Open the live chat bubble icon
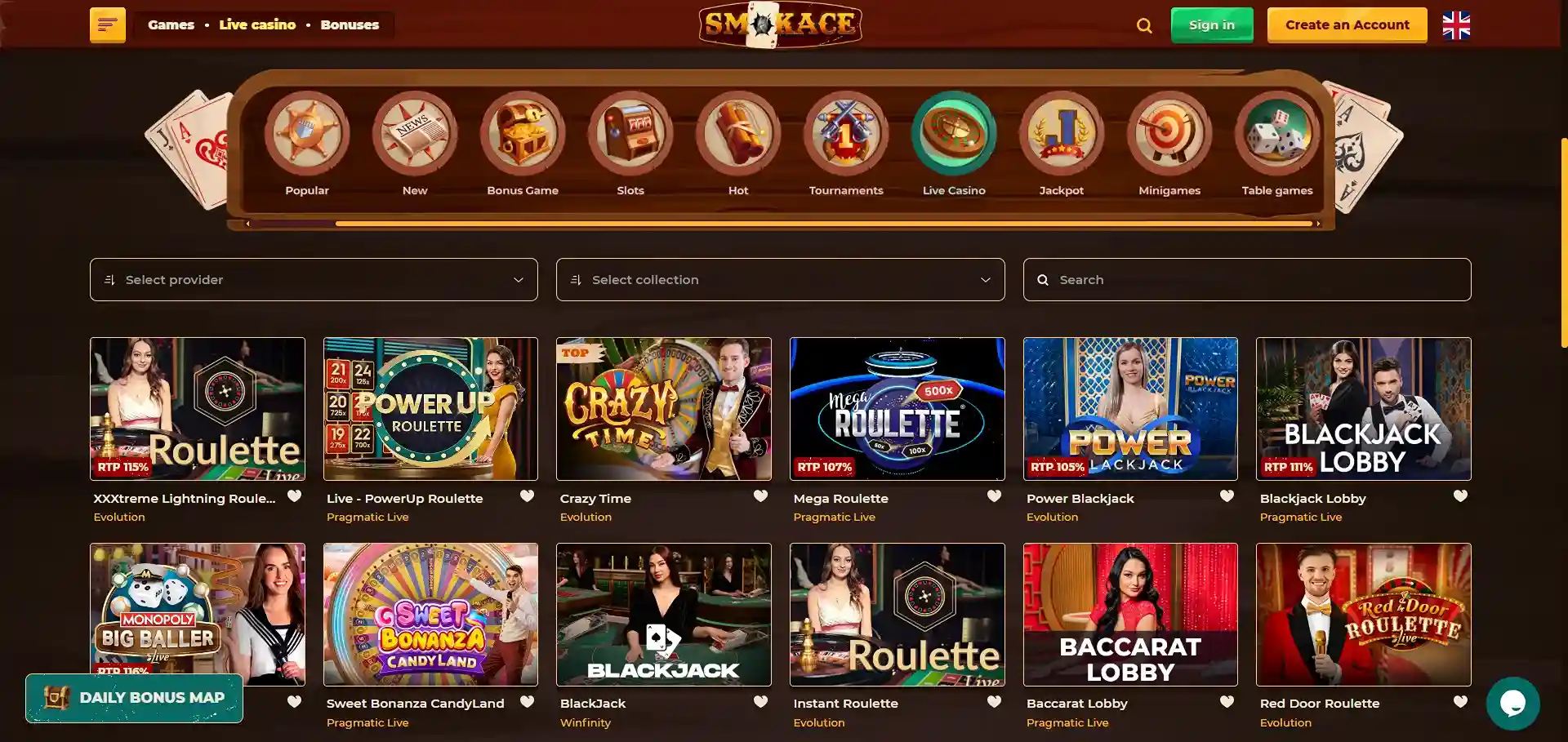 point(1512,703)
